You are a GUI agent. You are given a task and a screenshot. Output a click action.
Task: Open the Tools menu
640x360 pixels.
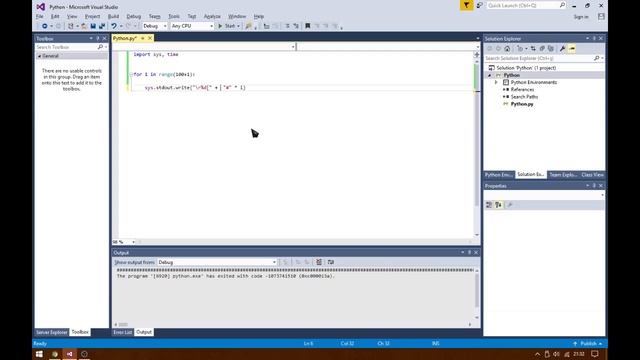click(x=174, y=16)
